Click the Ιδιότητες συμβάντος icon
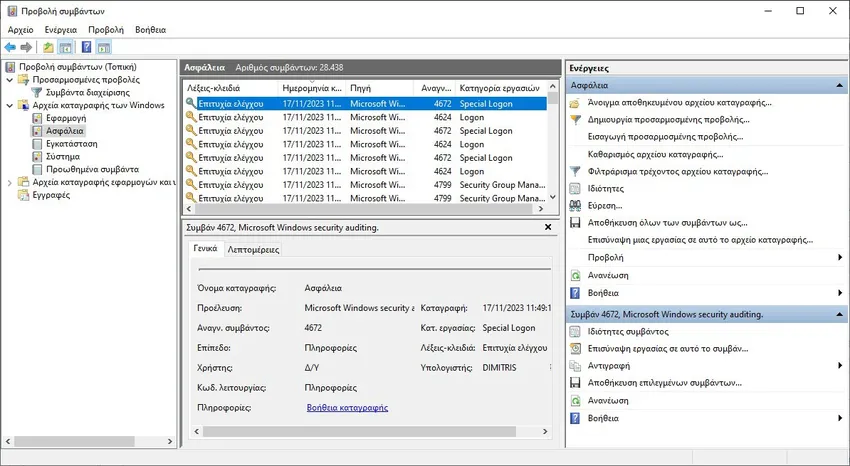 pos(575,332)
